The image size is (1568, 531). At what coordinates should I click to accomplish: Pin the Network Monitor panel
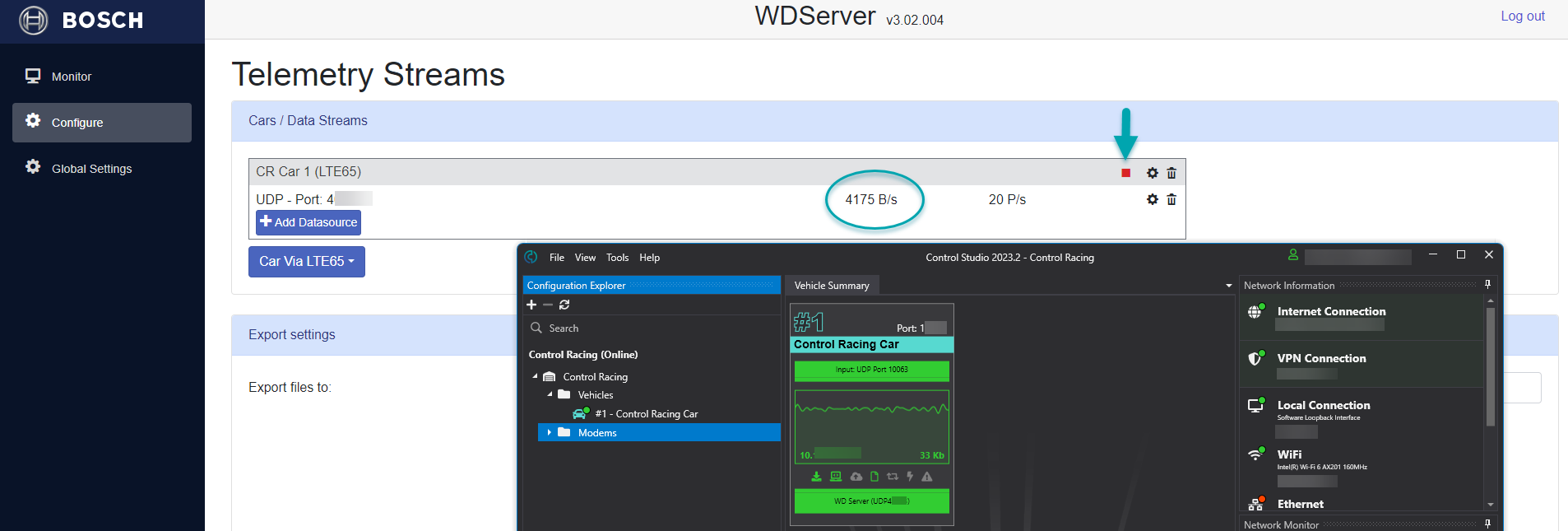(1487, 524)
